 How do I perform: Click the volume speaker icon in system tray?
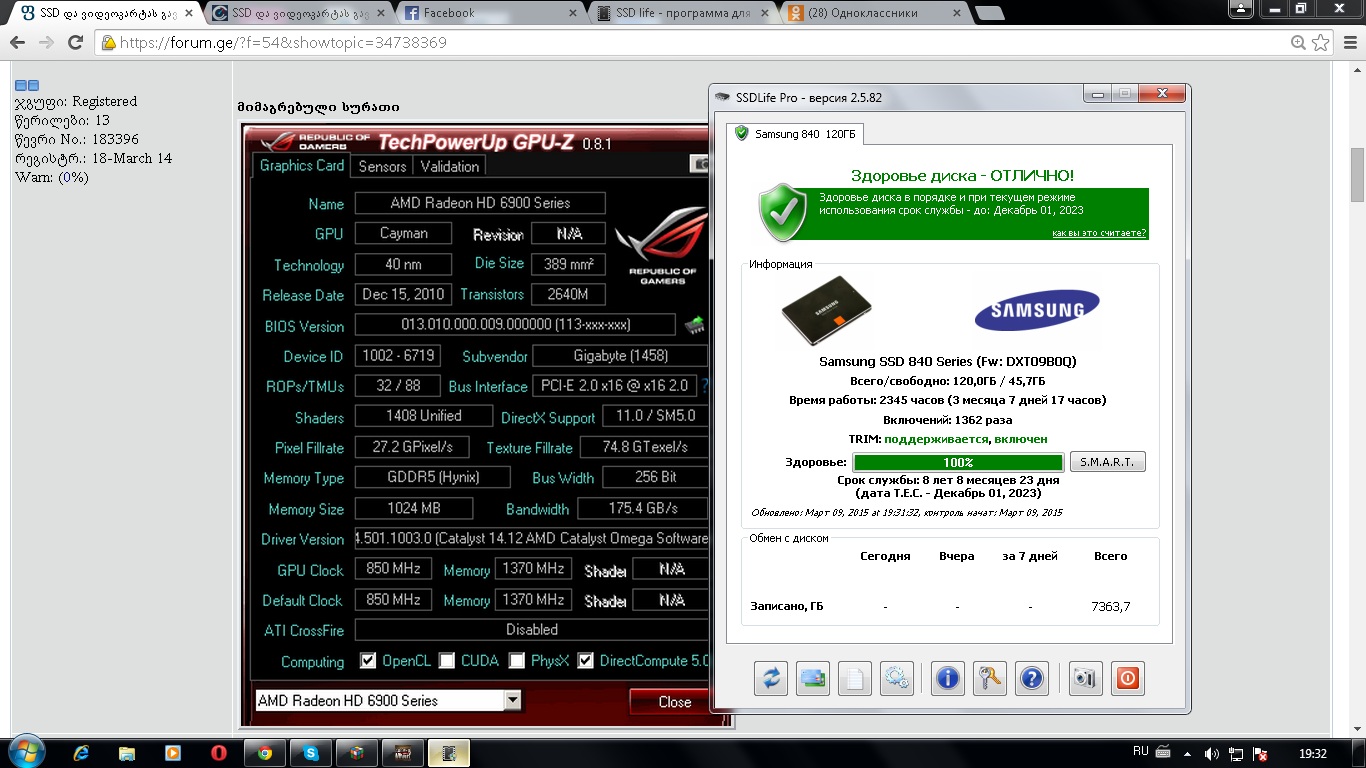(1211, 753)
